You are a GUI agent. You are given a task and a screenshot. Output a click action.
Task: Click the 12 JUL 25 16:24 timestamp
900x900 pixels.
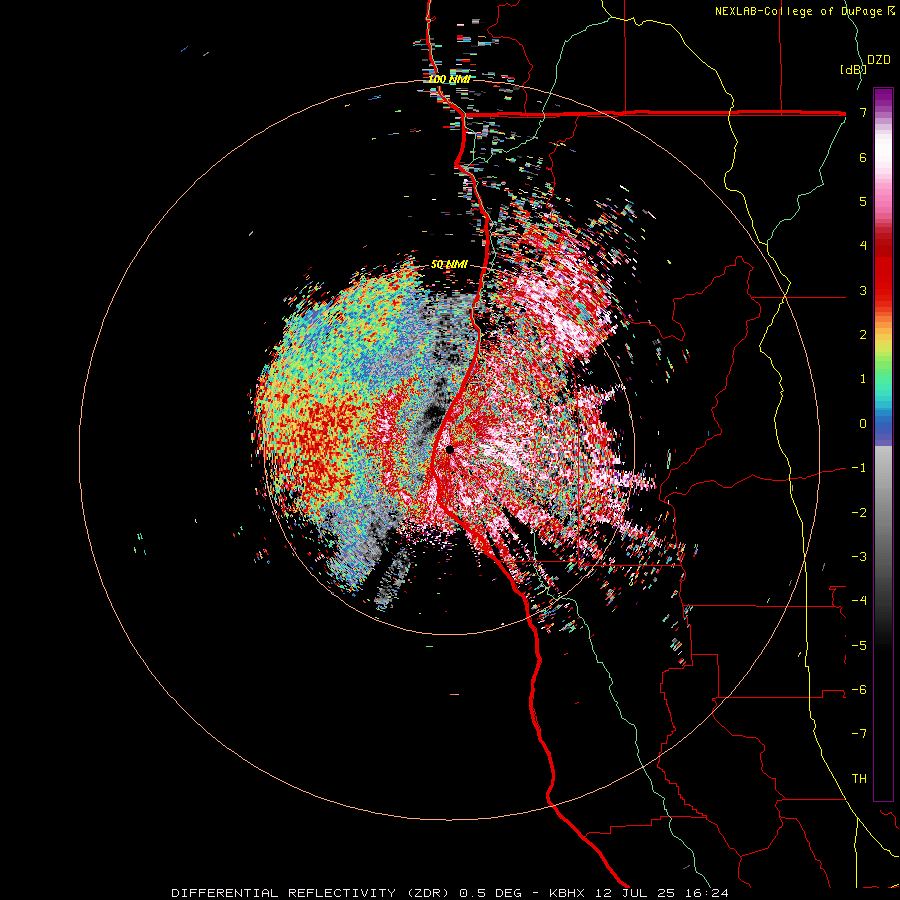pyautogui.click(x=662, y=893)
